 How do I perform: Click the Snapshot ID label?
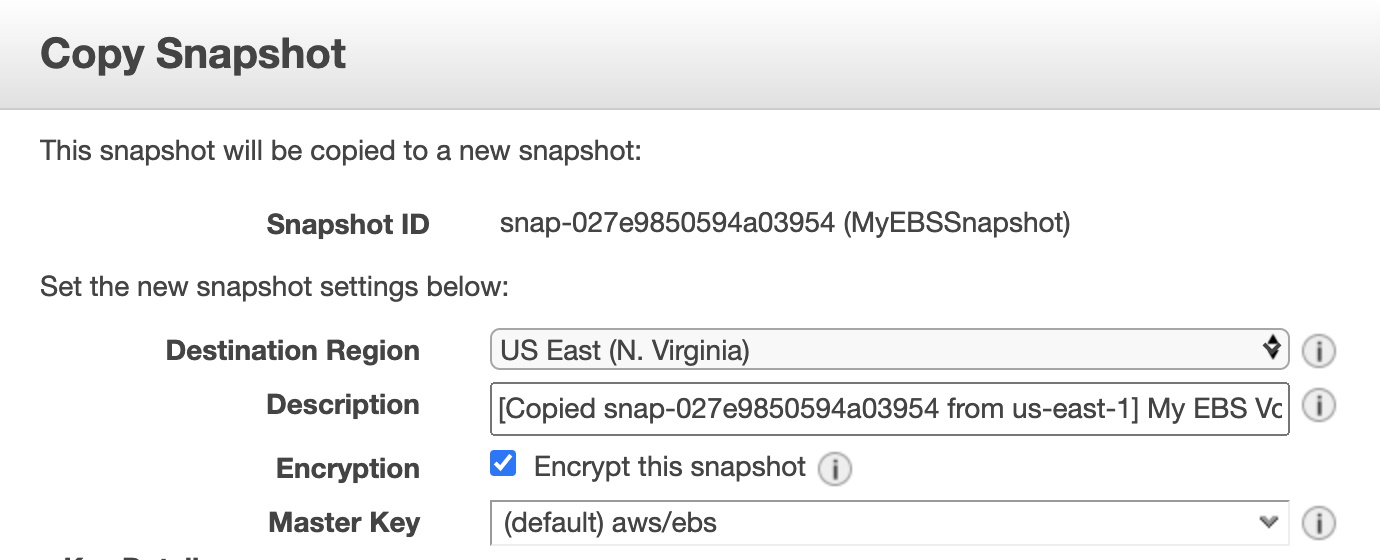(x=348, y=225)
